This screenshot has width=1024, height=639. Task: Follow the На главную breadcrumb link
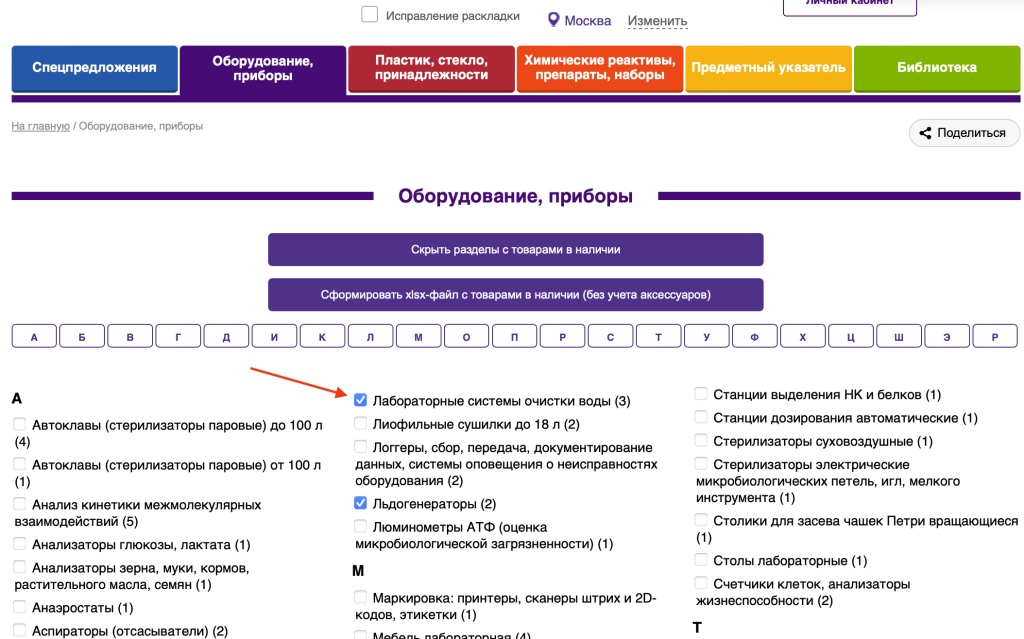click(40, 126)
